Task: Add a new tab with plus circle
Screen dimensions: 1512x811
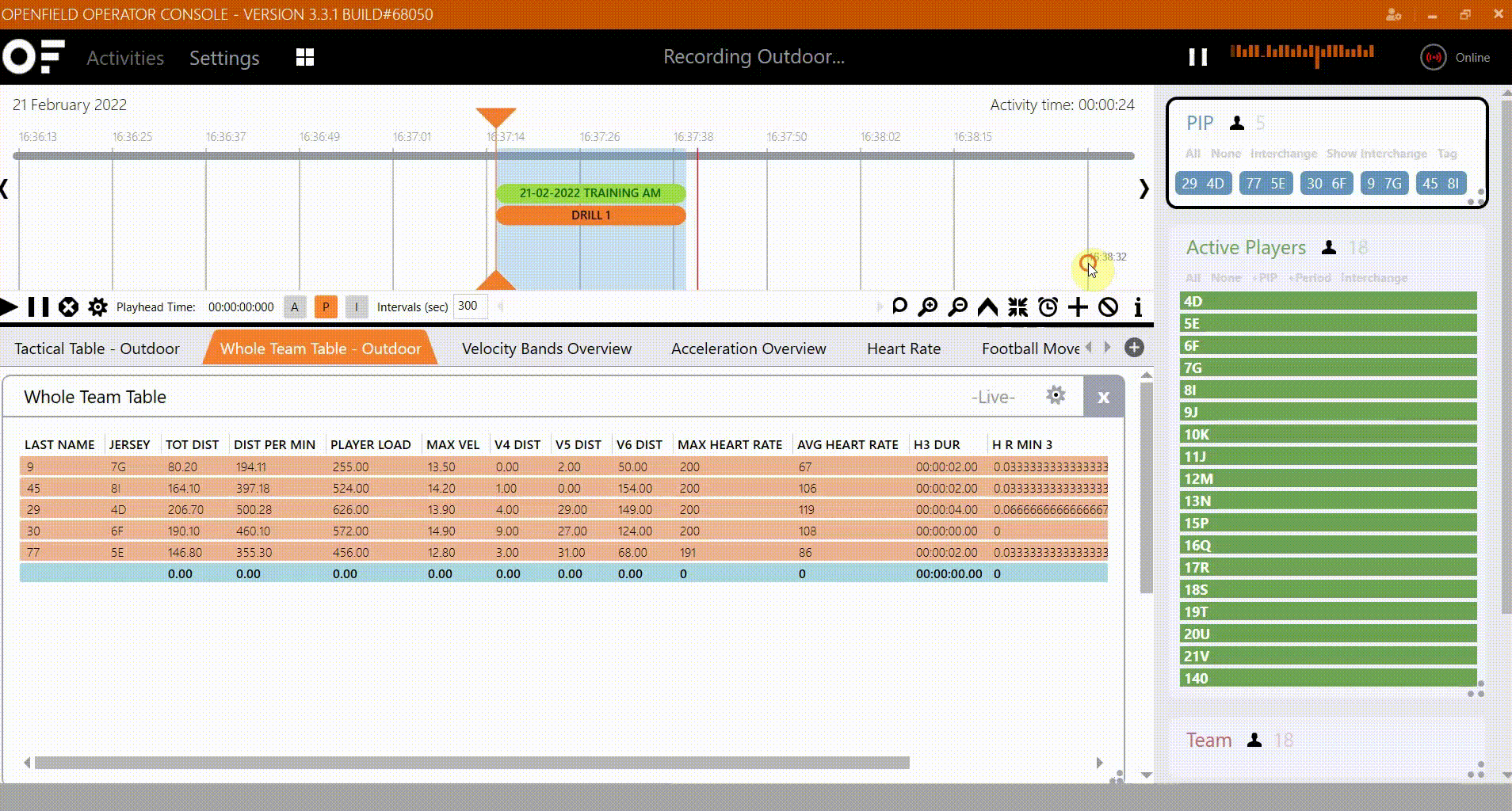Action: [x=1134, y=348]
